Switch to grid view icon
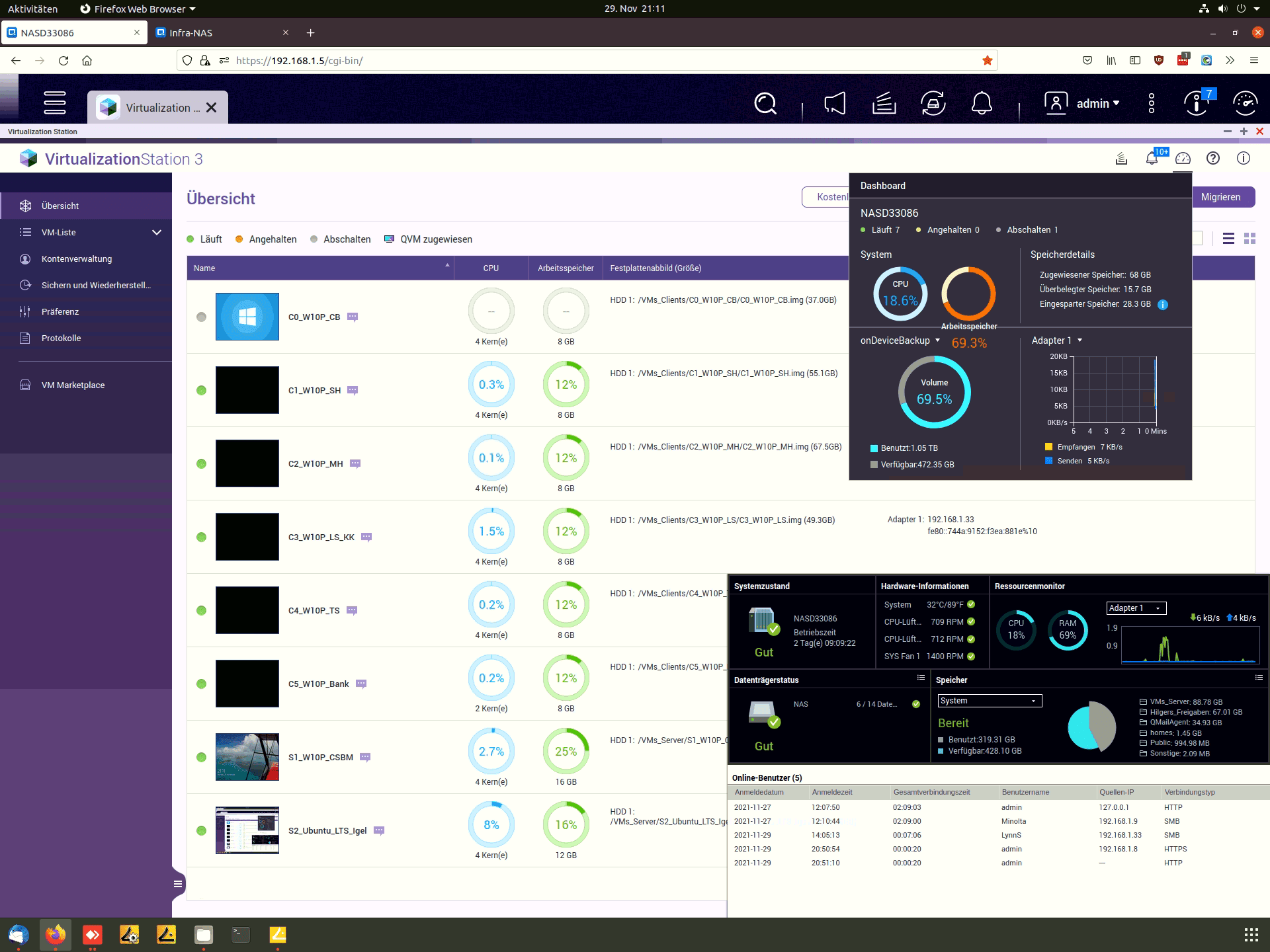Image resolution: width=1270 pixels, height=952 pixels. 1249,239
